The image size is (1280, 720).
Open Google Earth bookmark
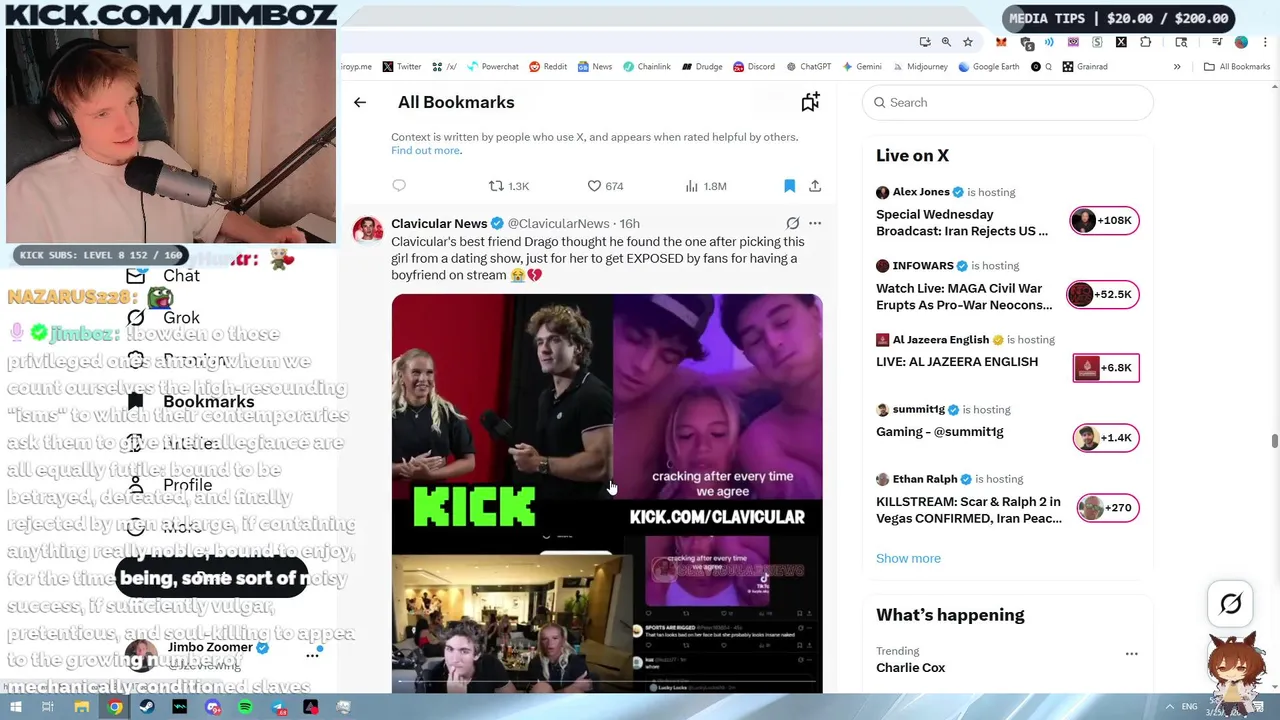tap(988, 67)
